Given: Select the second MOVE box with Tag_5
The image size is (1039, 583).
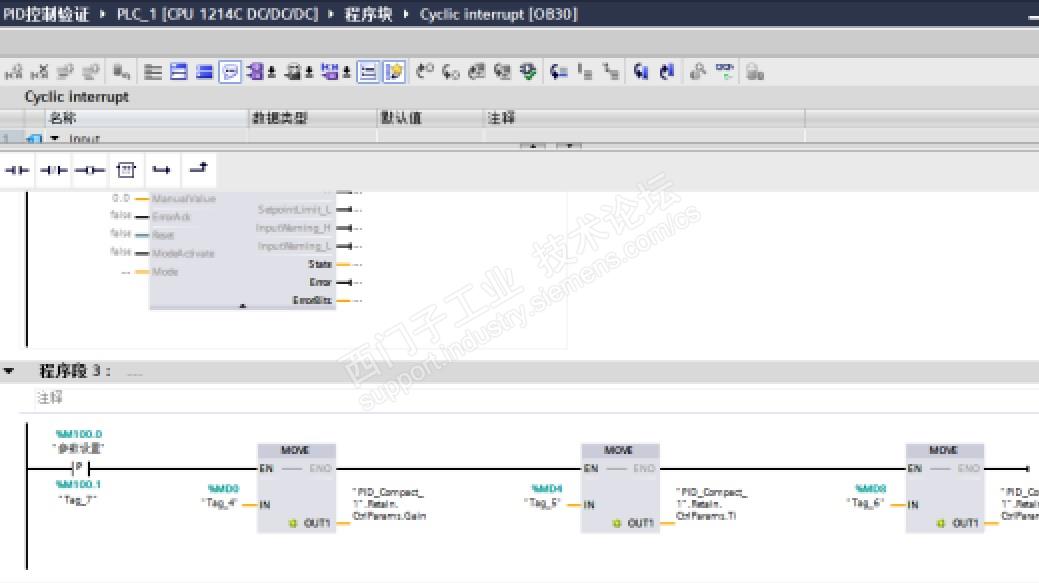Looking at the screenshot, I should 620,488.
